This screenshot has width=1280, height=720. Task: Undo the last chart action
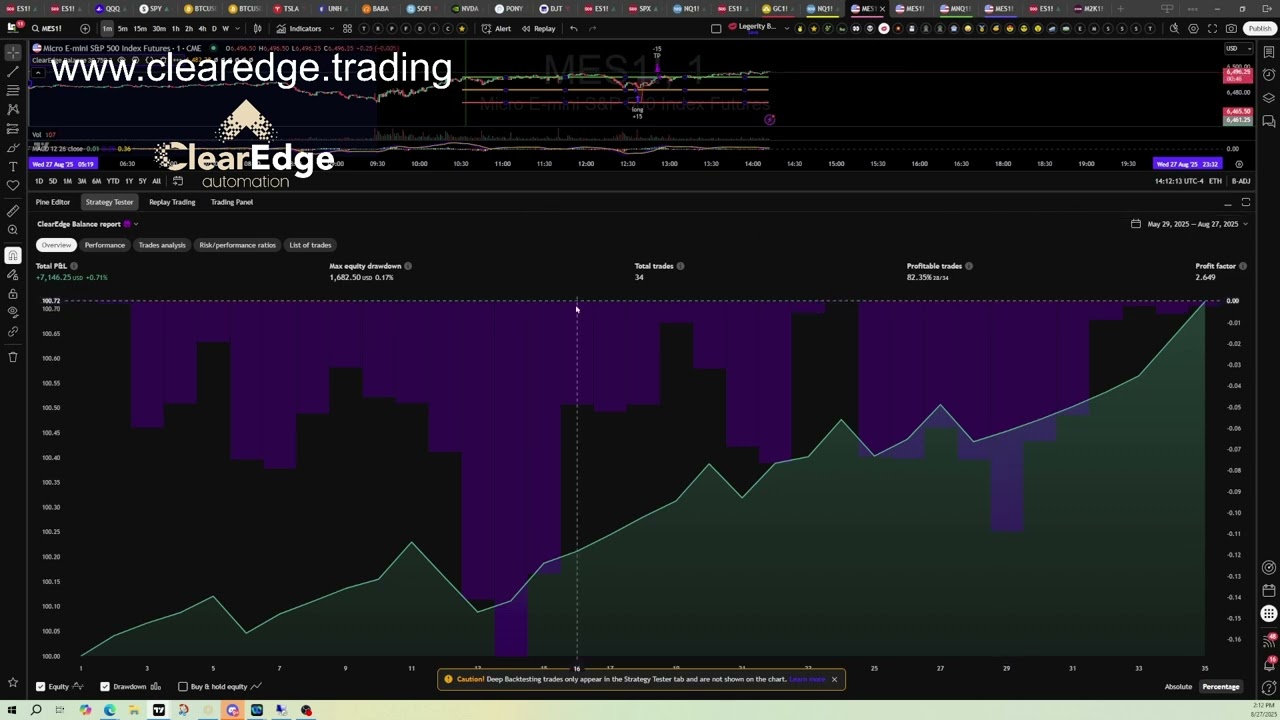pyautogui.click(x=573, y=28)
